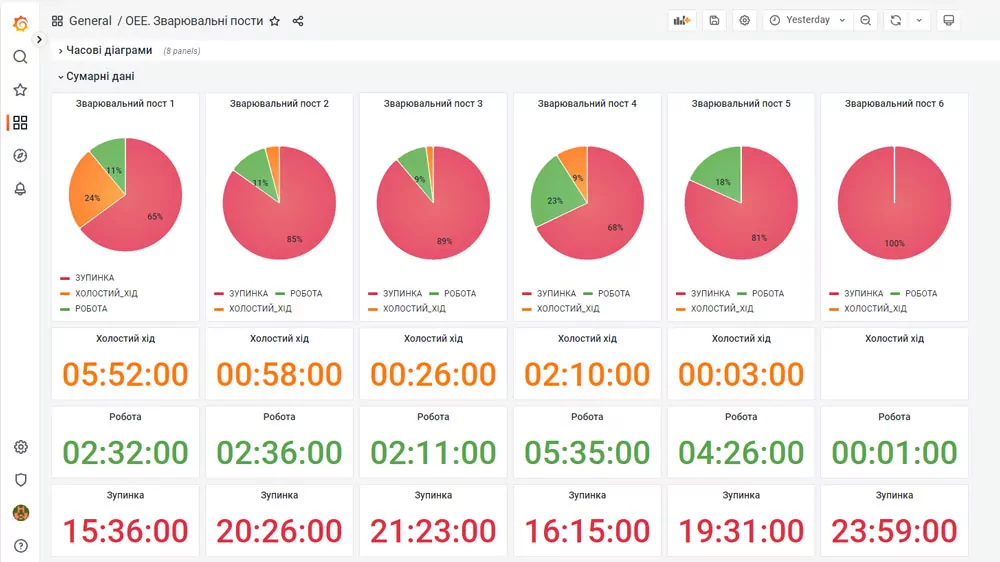The width and height of the screenshot is (1000, 562).
Task: Open the Help question mark icon
Action: point(20,546)
